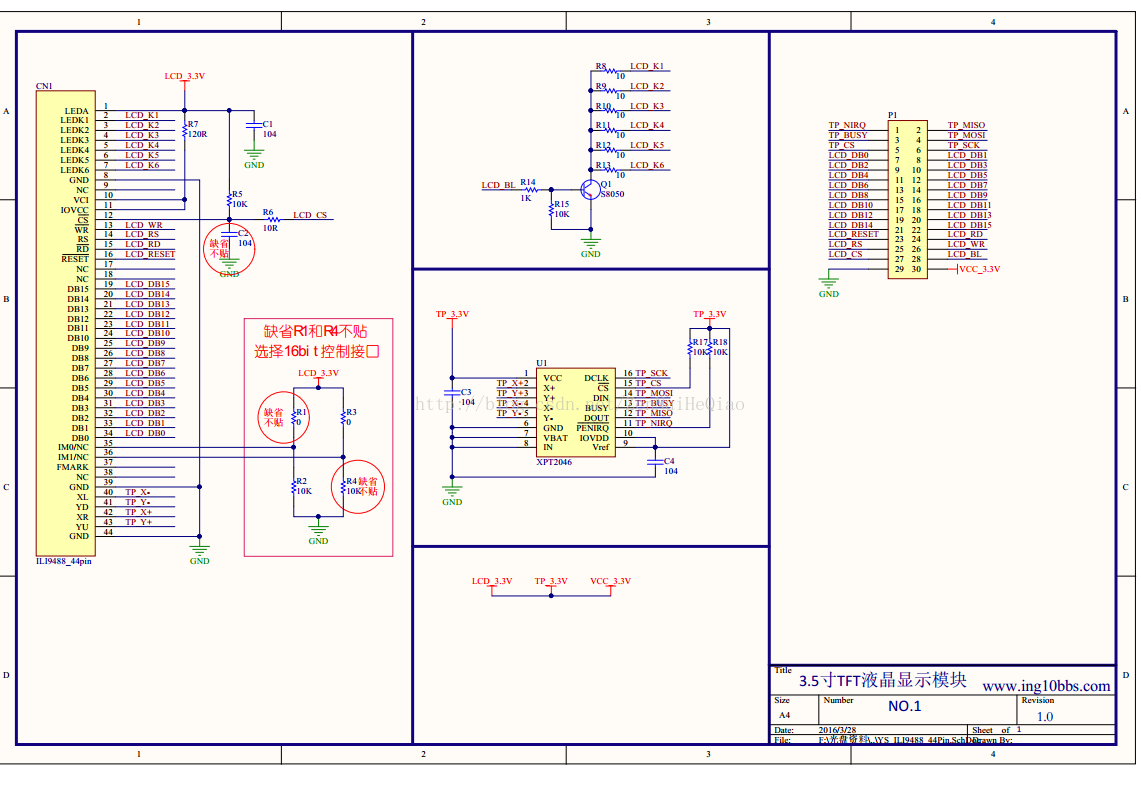Select GND symbol left of P1 header
Image resolution: width=1141 pixels, height=786 pixels.
[828, 284]
